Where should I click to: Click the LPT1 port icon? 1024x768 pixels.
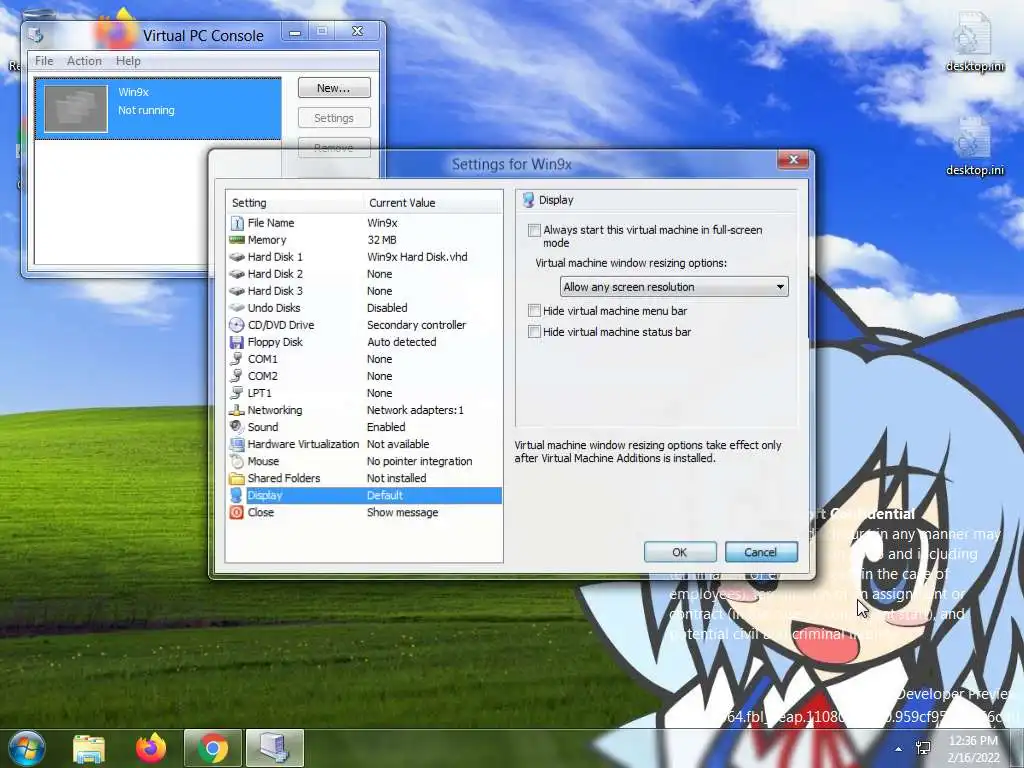point(237,392)
